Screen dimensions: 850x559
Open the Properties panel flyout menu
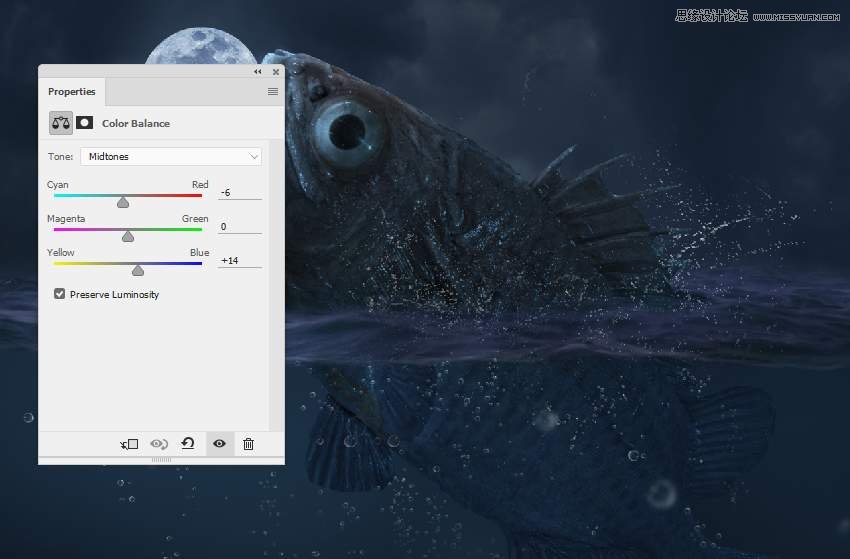(x=272, y=92)
